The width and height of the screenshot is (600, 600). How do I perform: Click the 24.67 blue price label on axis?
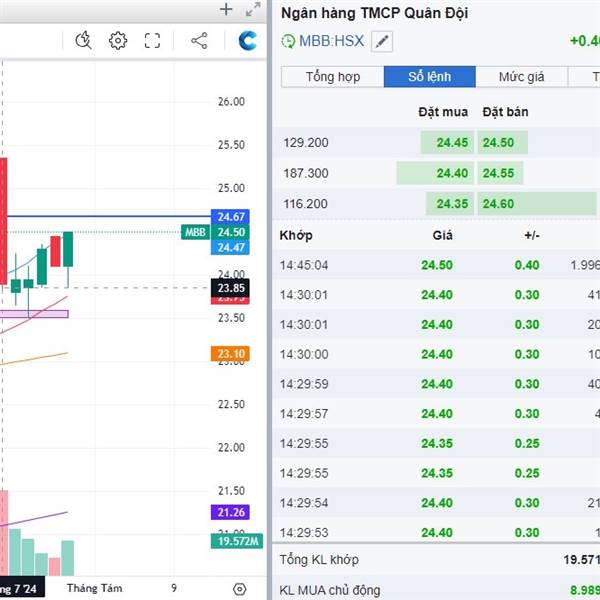(230, 217)
